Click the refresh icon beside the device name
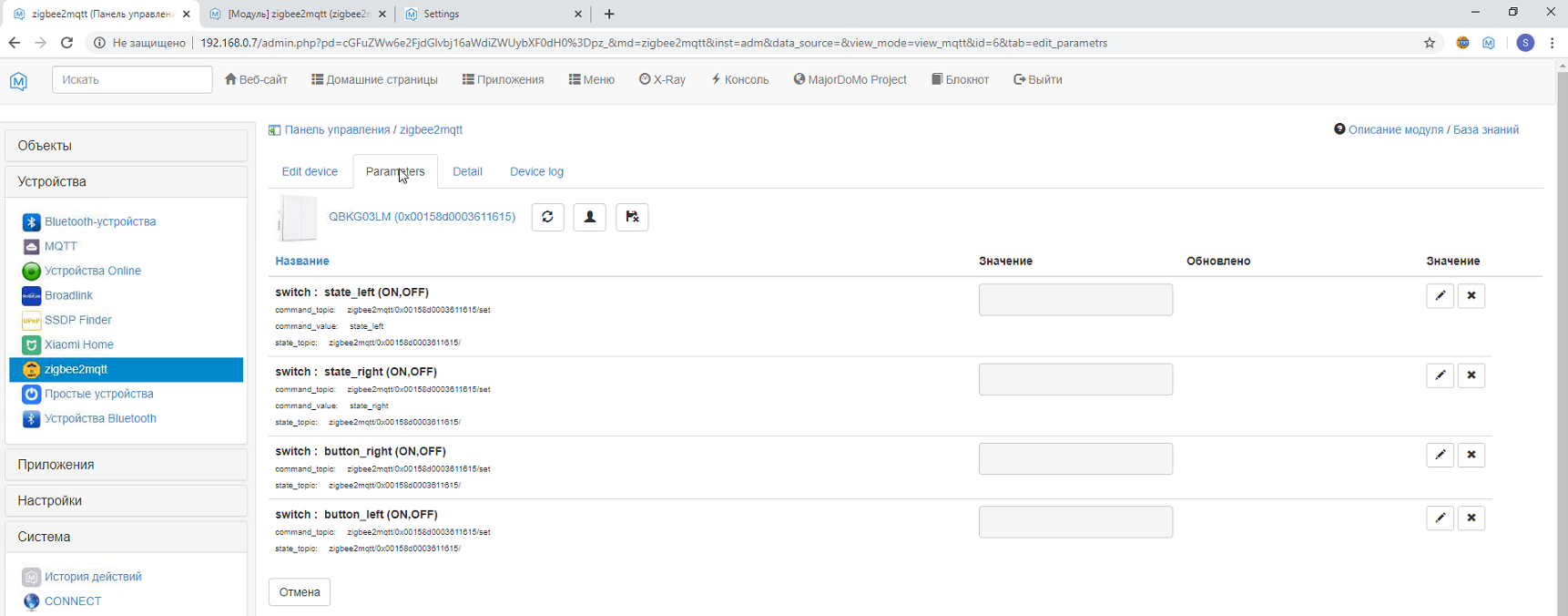This screenshot has width=1568, height=616. coord(547,217)
